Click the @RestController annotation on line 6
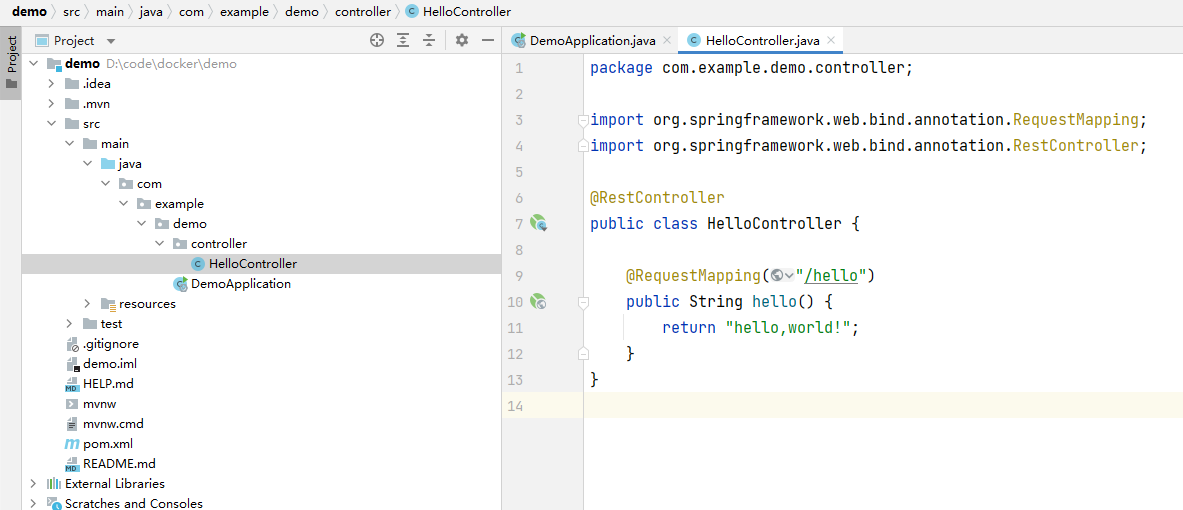 point(657,198)
